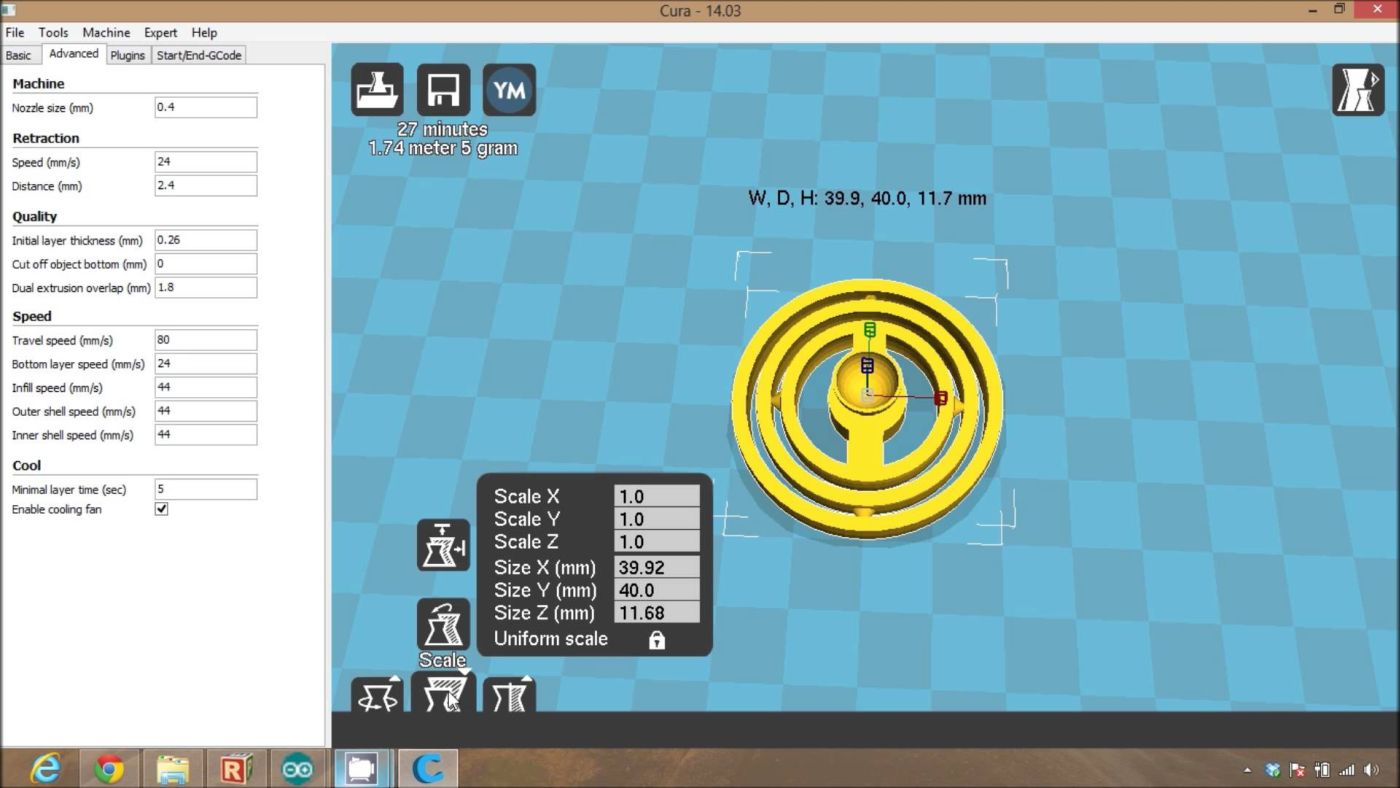The image size is (1400, 788).
Task: Click the Reset scale icon above Scale label
Action: click(443, 624)
